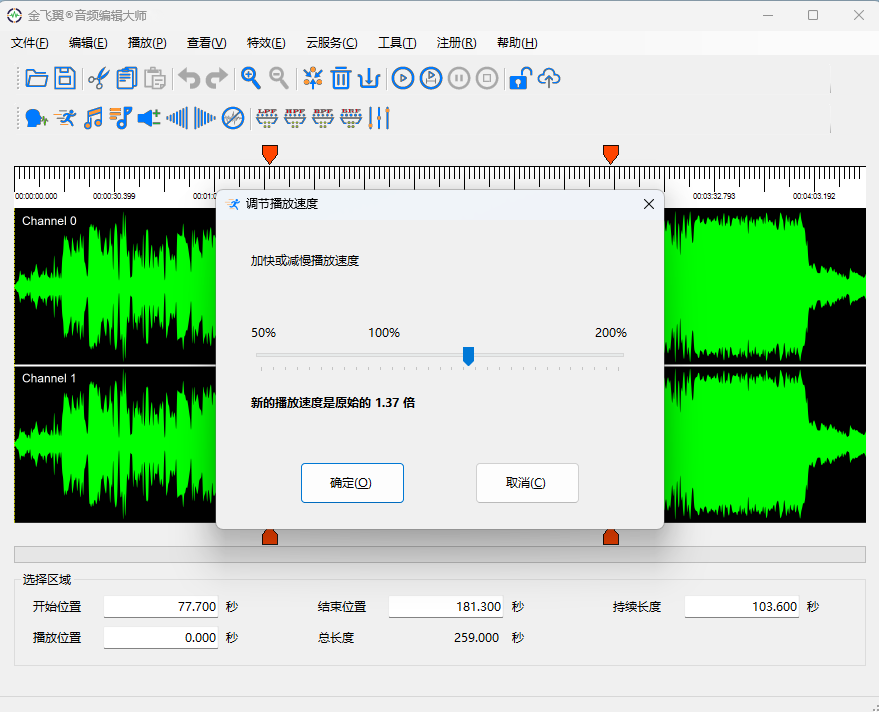
Task: Click the 开始位置 input field
Action: tap(161, 607)
